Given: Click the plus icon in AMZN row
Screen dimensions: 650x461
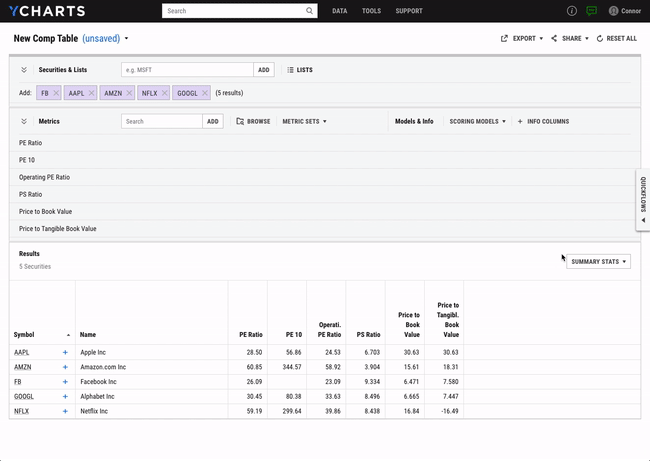Looking at the screenshot, I should click(65, 367).
